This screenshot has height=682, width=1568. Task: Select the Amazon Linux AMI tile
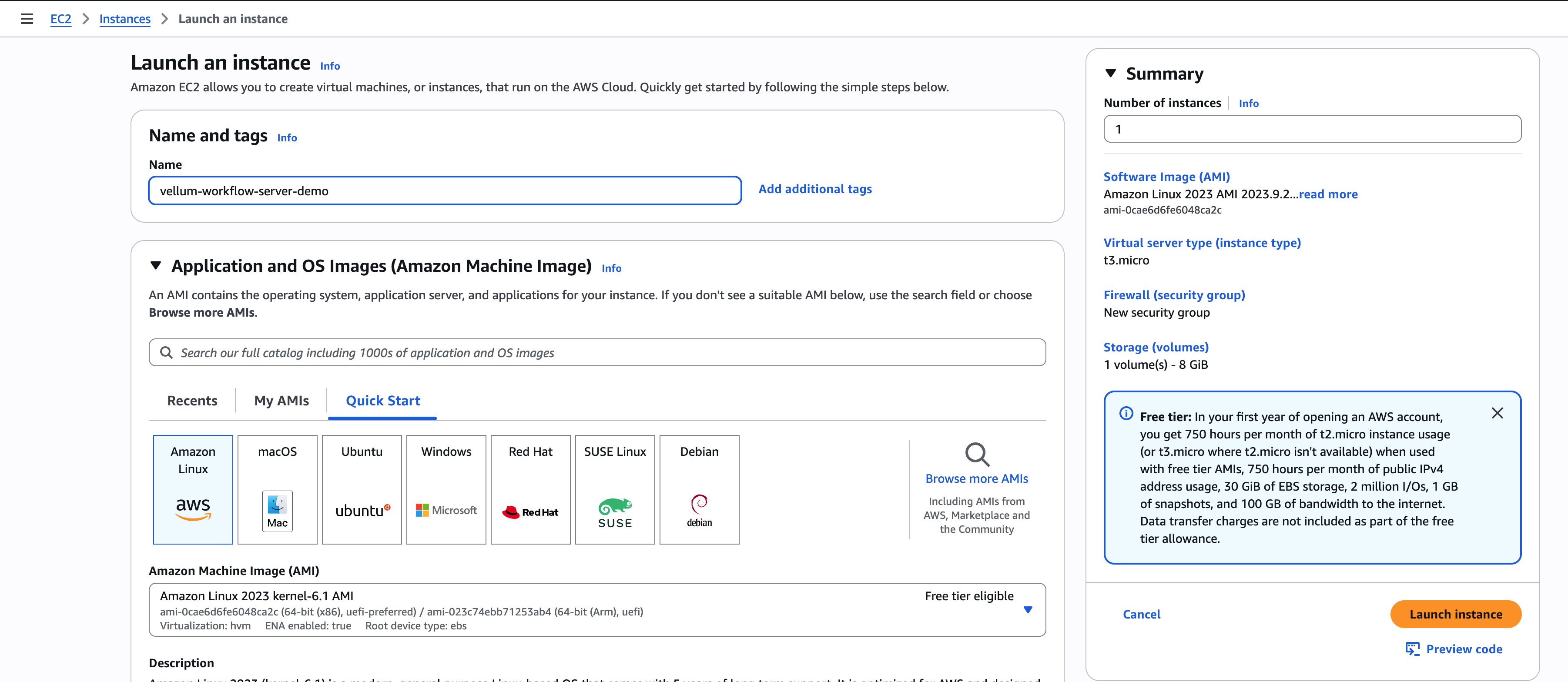(x=193, y=489)
